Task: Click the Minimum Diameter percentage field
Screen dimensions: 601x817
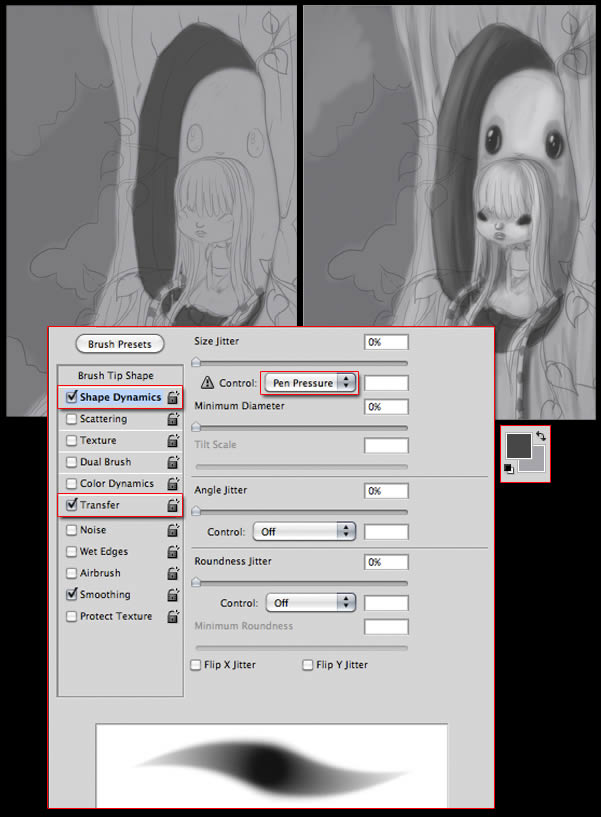Action: pyautogui.click(x=386, y=407)
